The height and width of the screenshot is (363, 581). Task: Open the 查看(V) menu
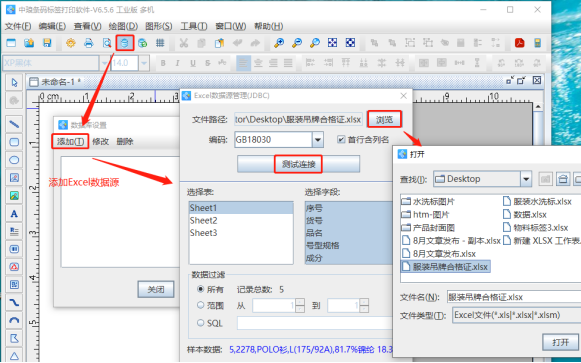[x=87, y=26]
